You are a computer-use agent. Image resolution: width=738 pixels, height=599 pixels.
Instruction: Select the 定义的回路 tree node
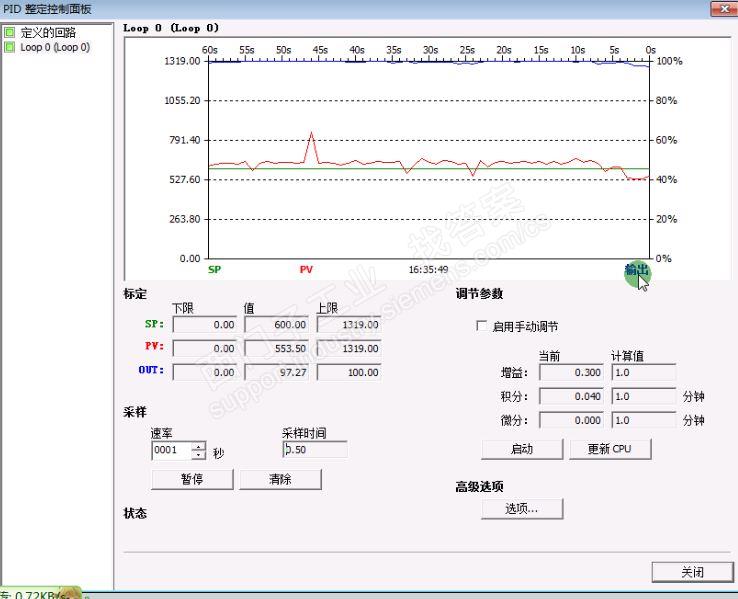[x=48, y=32]
